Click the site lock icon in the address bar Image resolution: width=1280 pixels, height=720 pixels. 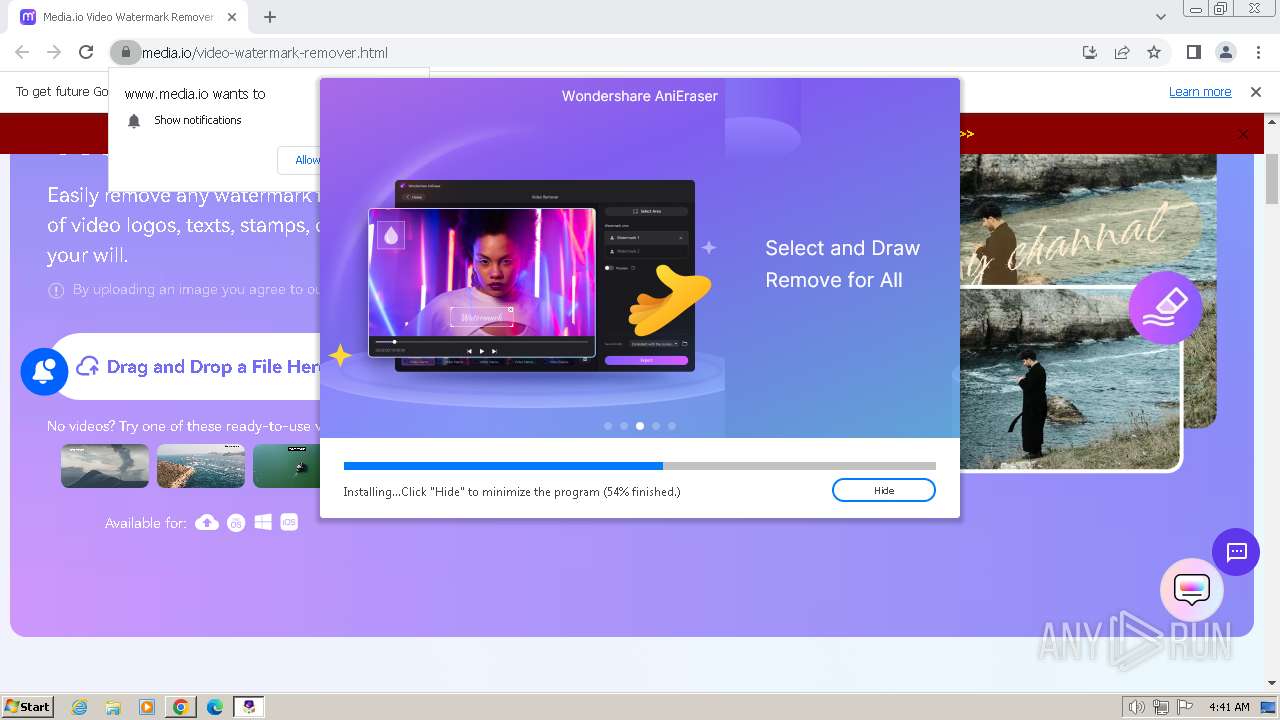pyautogui.click(x=124, y=52)
